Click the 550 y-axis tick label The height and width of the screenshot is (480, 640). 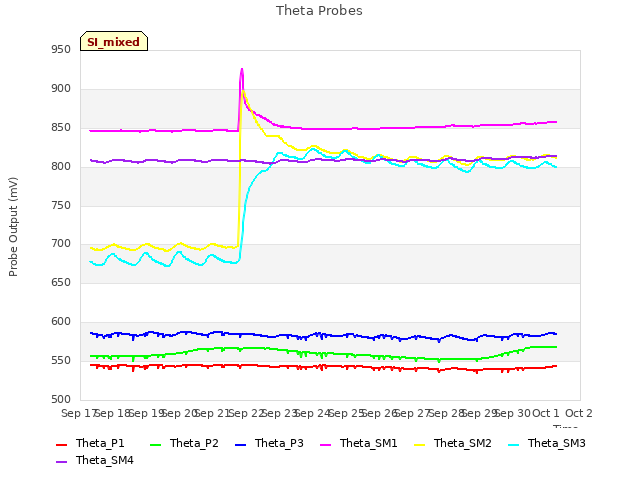[61, 360]
